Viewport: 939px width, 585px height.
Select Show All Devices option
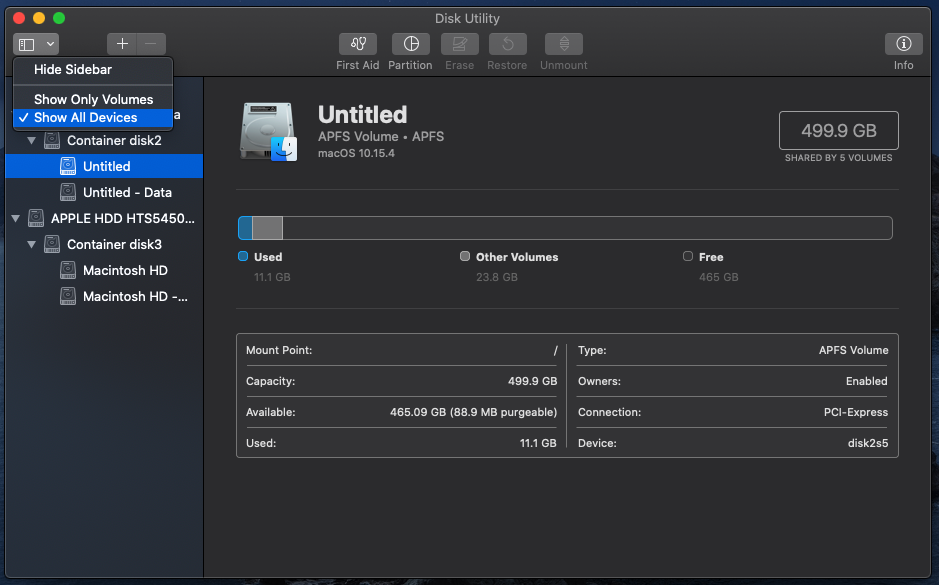pyautogui.click(x=93, y=117)
